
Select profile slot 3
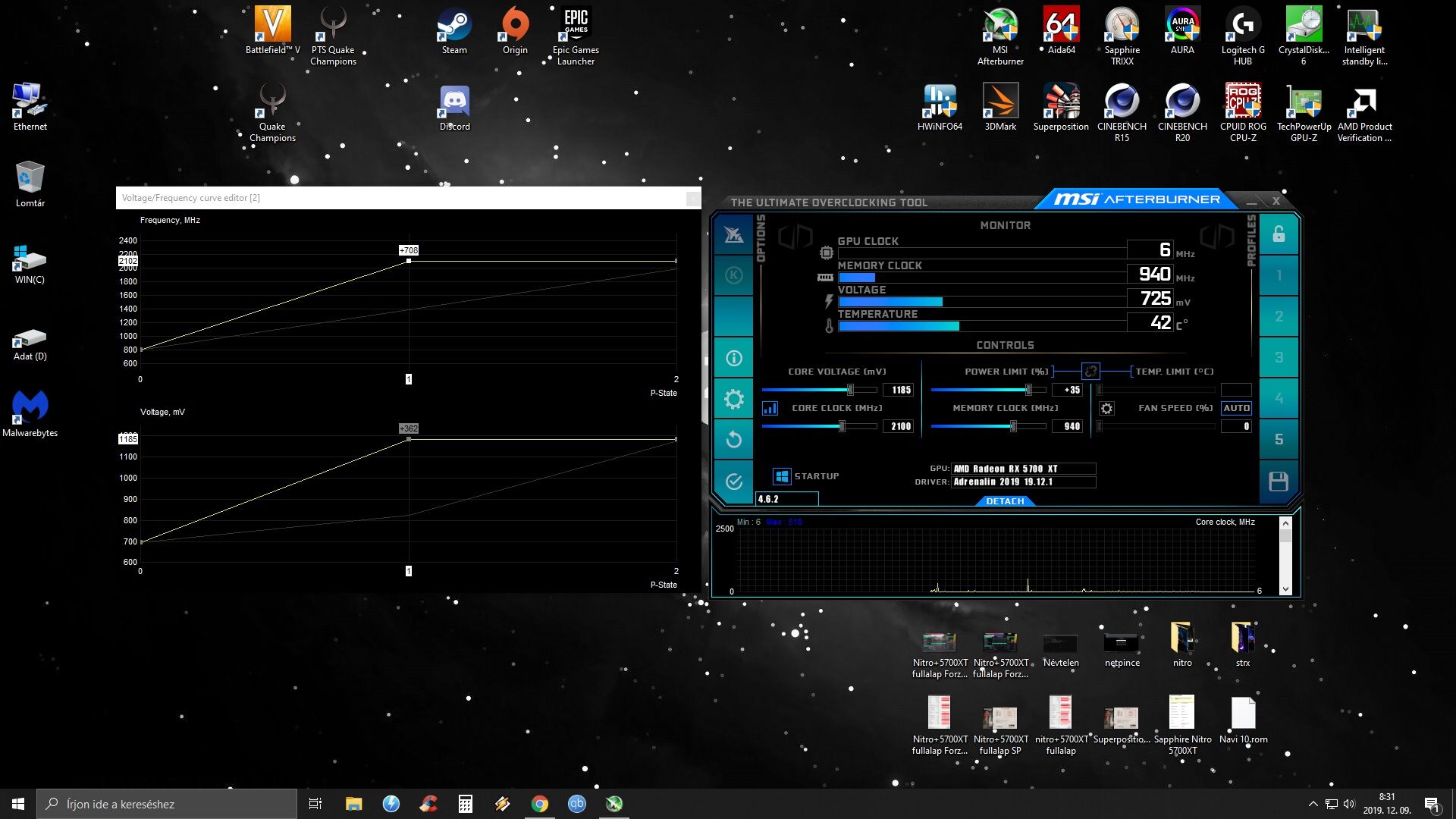(1279, 357)
